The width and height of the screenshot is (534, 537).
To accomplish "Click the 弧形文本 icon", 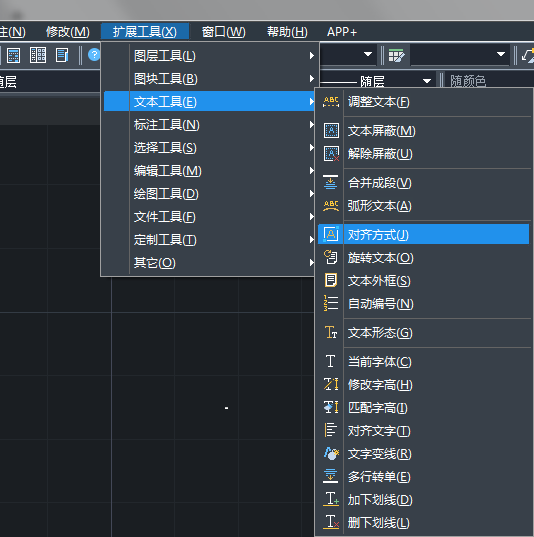I will [x=331, y=205].
